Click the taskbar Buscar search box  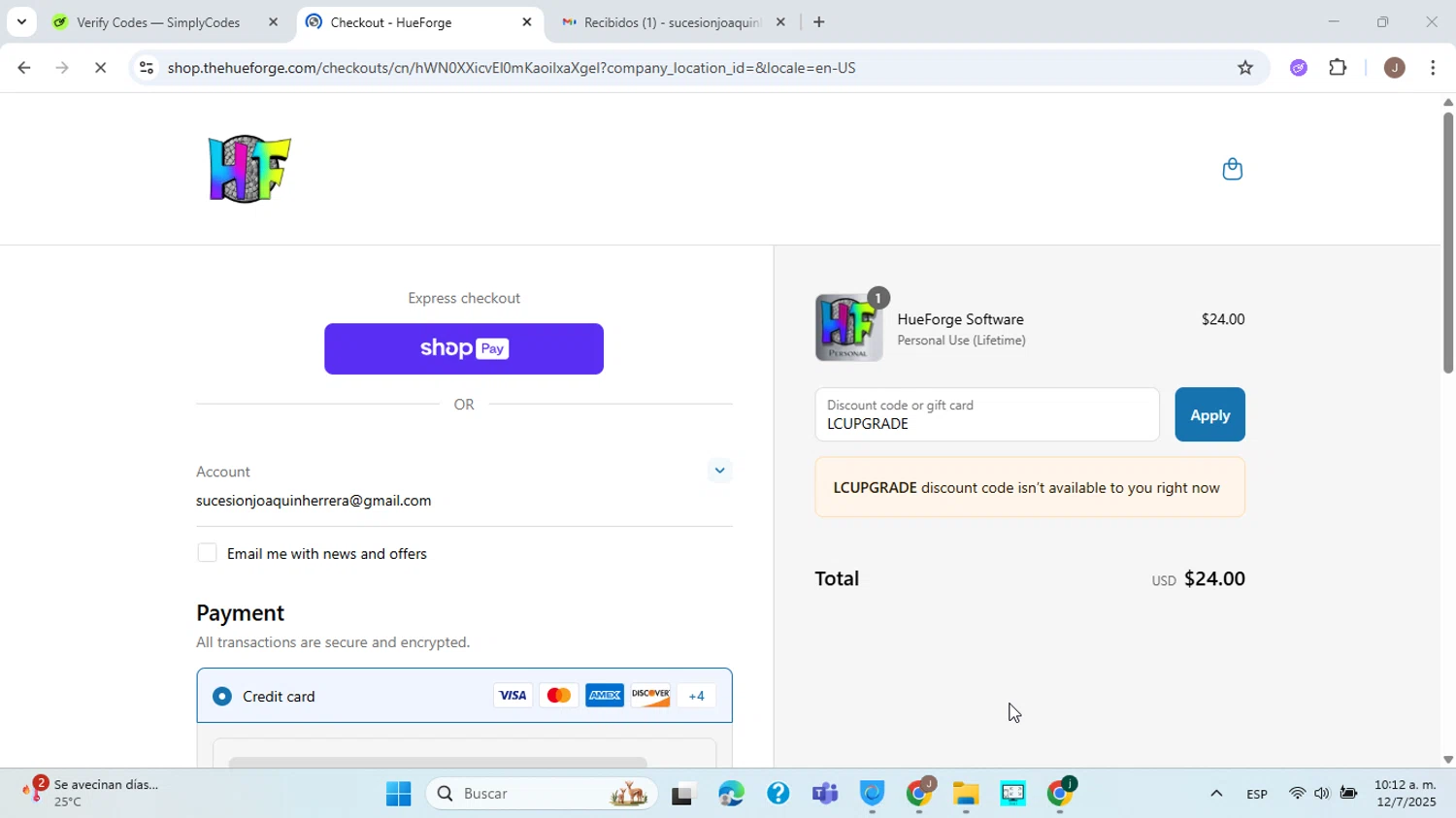pyautogui.click(x=542, y=794)
